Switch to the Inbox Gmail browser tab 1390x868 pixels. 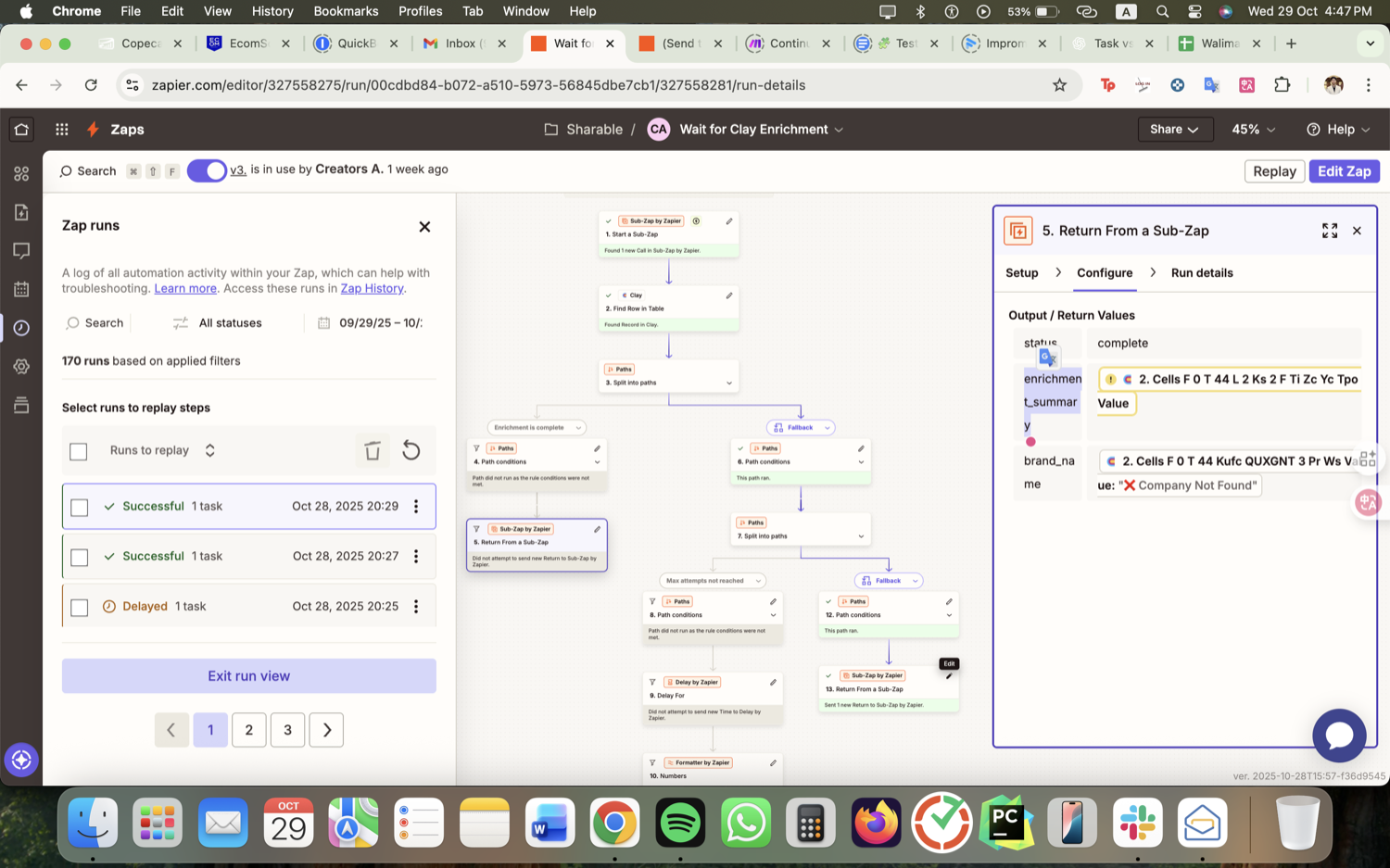click(465, 44)
